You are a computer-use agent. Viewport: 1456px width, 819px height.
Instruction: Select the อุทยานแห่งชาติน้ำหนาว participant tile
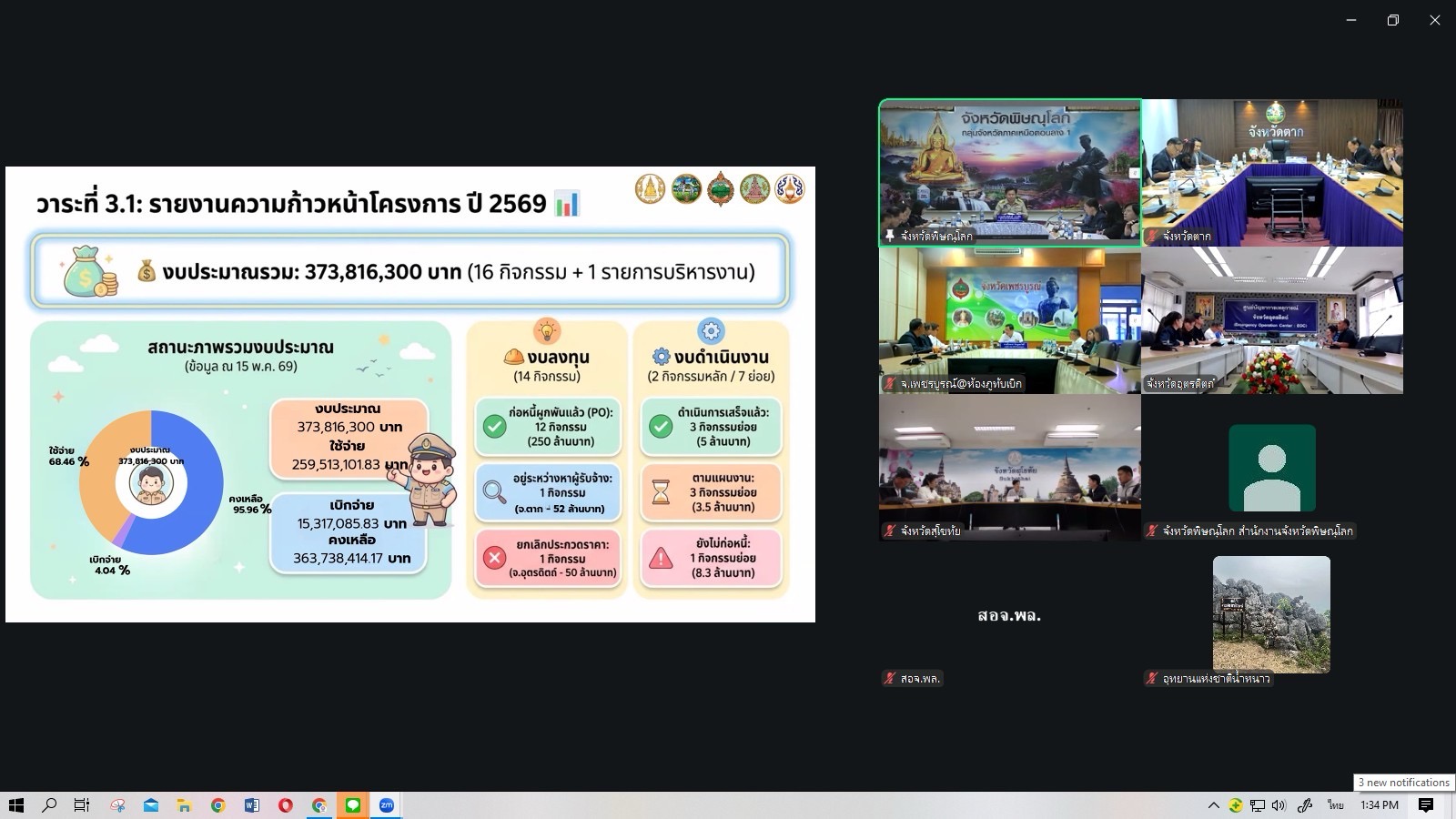point(1272,615)
